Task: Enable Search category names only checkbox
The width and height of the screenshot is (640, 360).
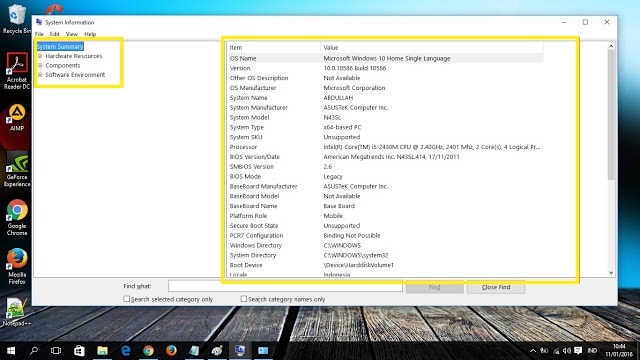Action: point(244,299)
